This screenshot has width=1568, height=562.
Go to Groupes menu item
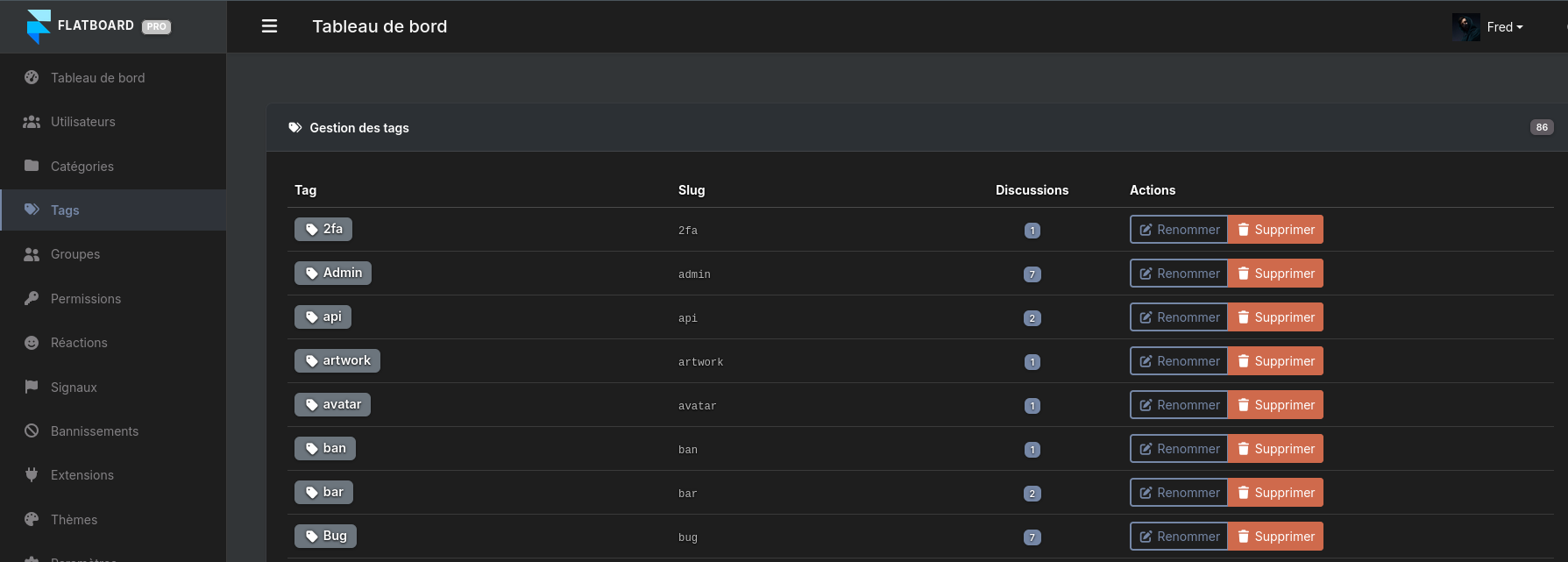click(x=75, y=254)
